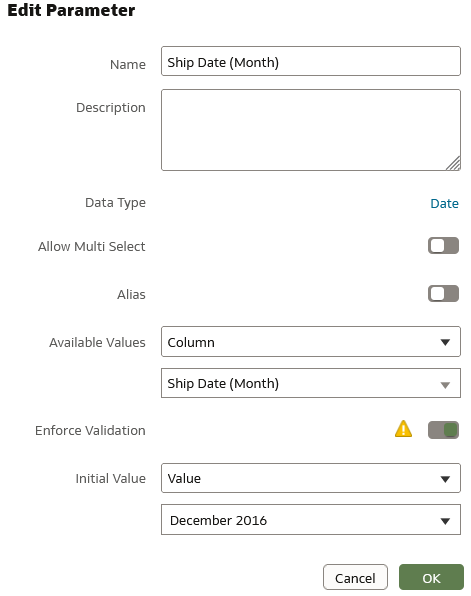The height and width of the screenshot is (596, 471).
Task: Change the Data Type via Date link
Action: 444,203
